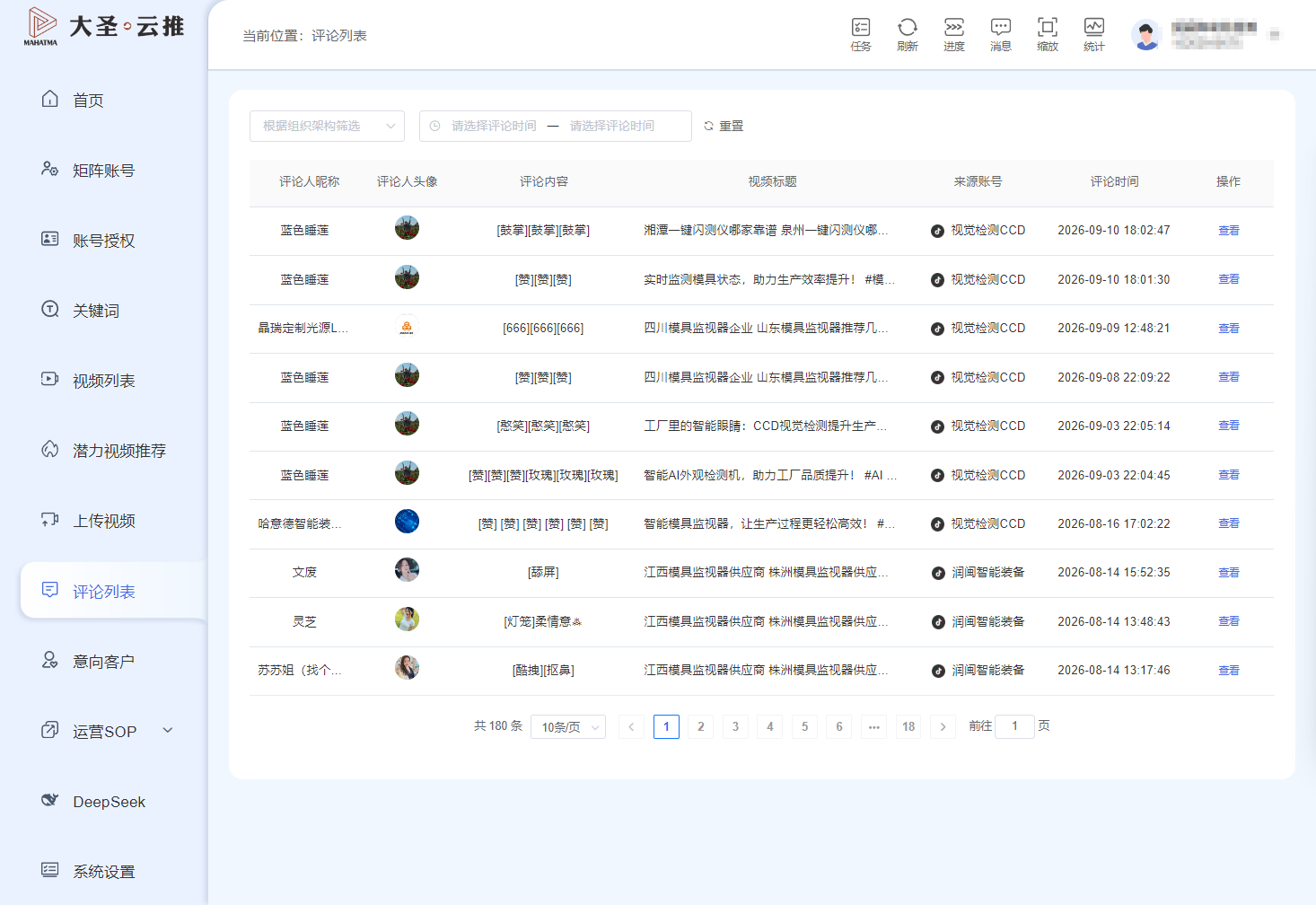Click the whale icon beside DeepSeek

(50, 800)
